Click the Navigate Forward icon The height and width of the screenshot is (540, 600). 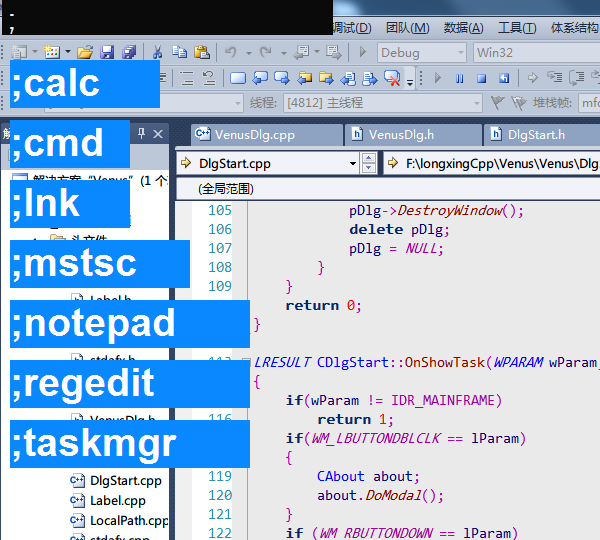tap(334, 52)
